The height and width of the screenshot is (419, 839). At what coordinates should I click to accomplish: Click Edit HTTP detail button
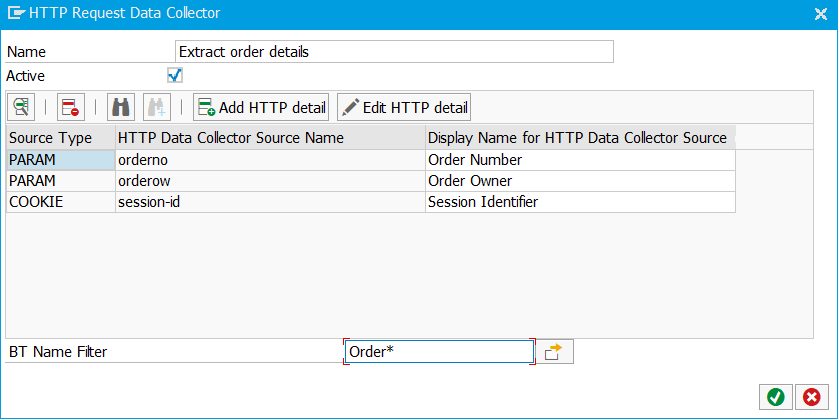[x=404, y=108]
